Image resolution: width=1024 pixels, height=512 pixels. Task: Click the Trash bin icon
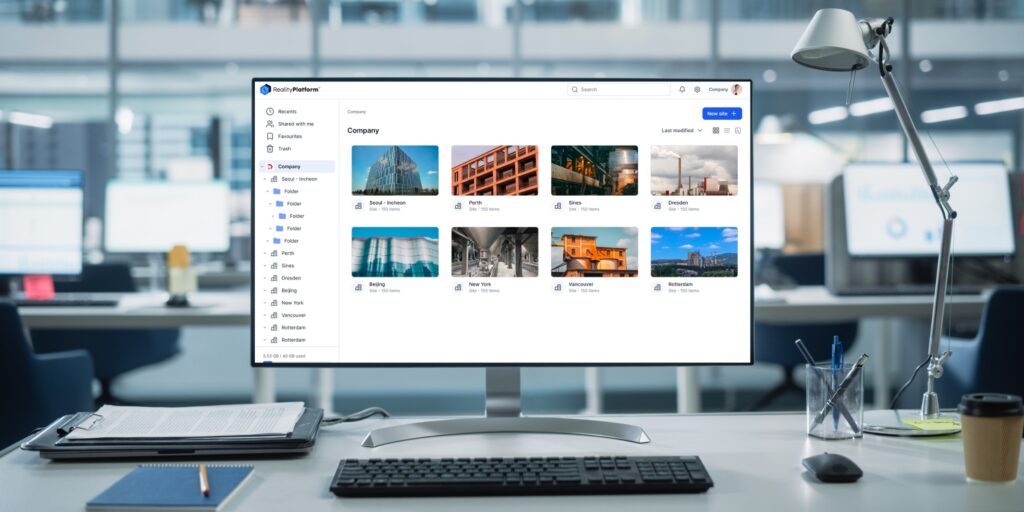point(270,148)
